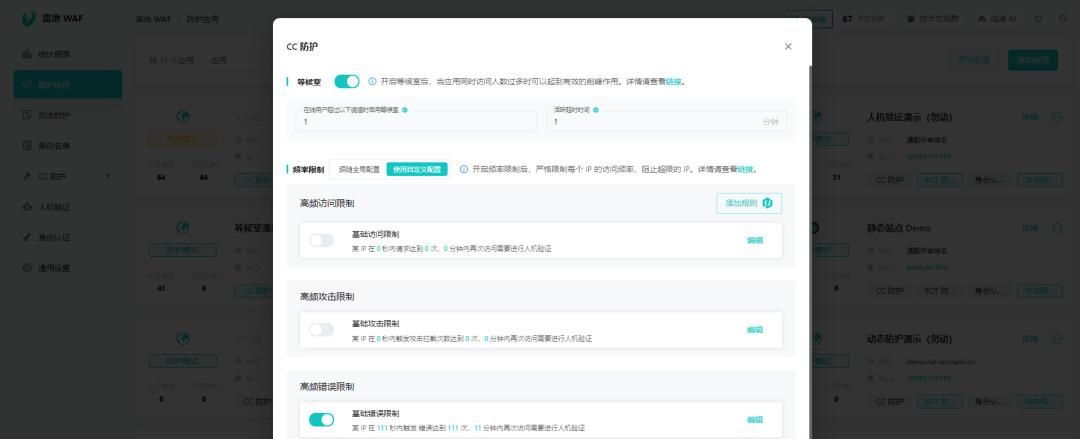Open 详情 for 静态站点 Demo card

click(x=1030, y=227)
